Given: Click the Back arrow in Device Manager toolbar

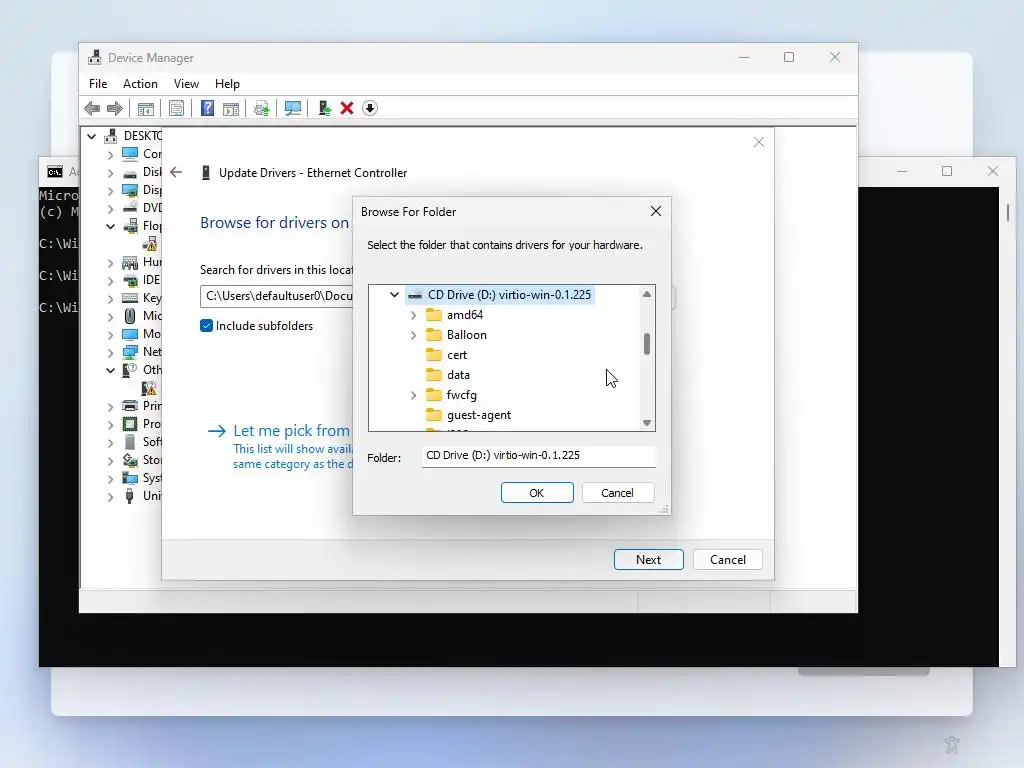Looking at the screenshot, I should click(x=92, y=108).
